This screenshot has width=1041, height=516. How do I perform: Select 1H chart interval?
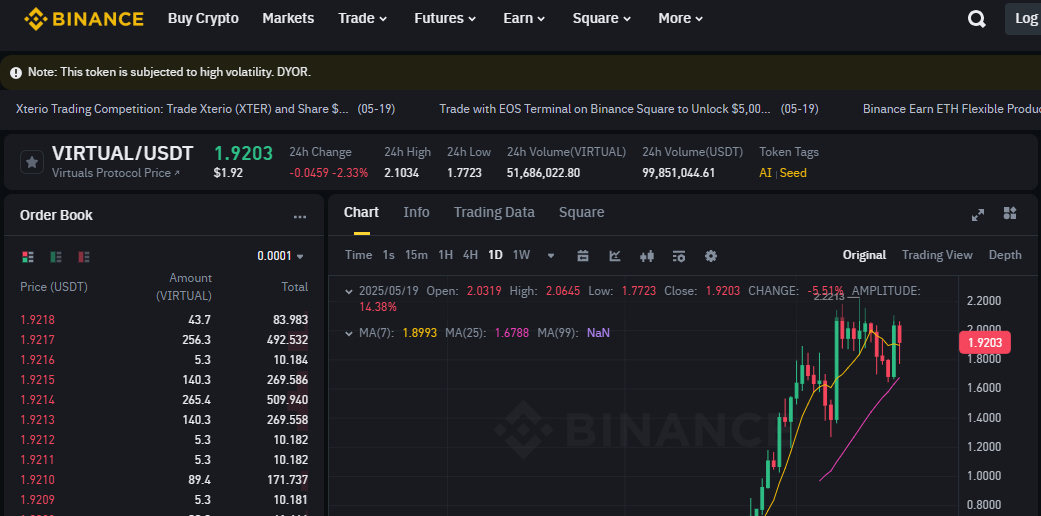tap(445, 255)
